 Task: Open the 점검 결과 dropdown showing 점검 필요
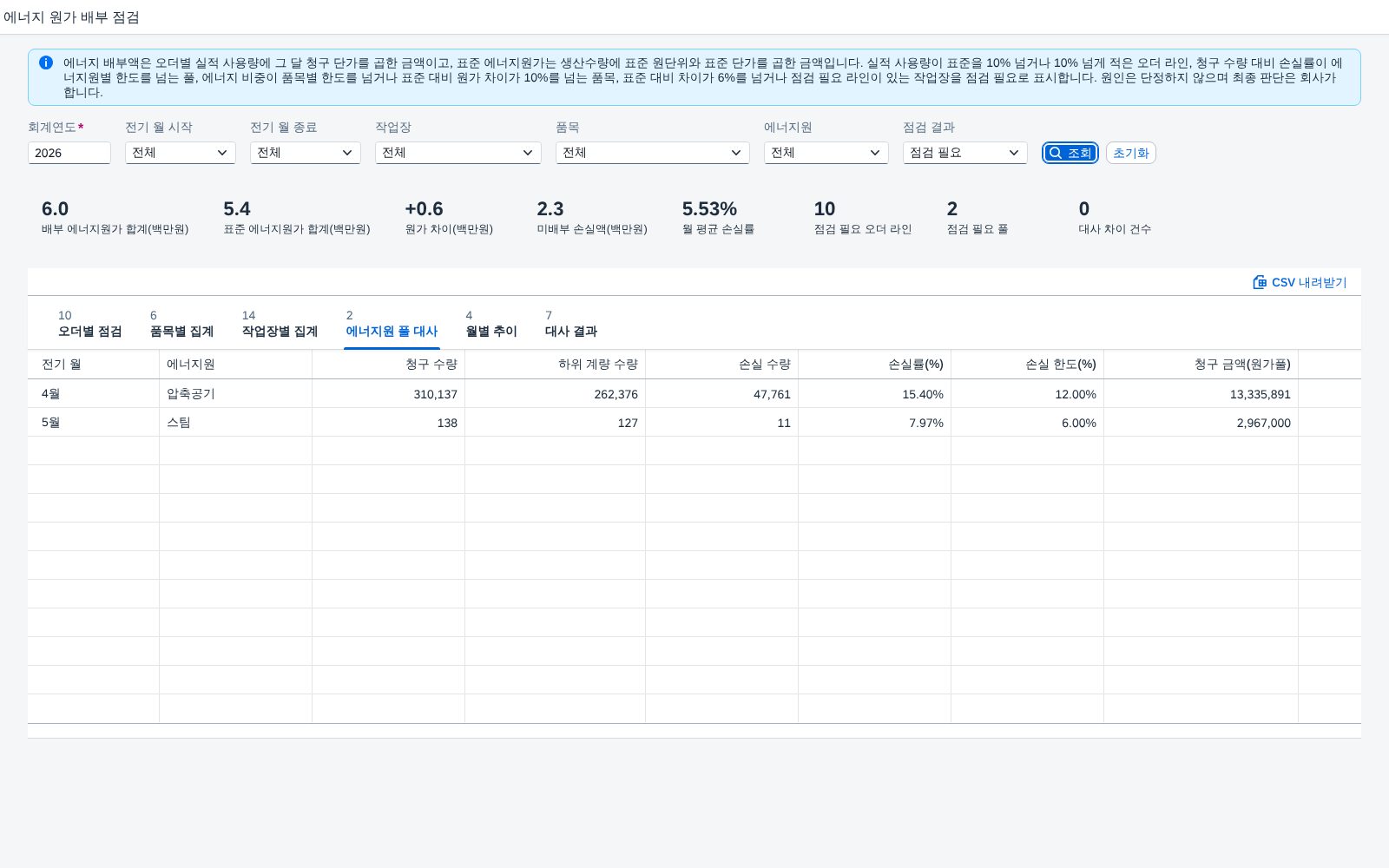coord(965,153)
